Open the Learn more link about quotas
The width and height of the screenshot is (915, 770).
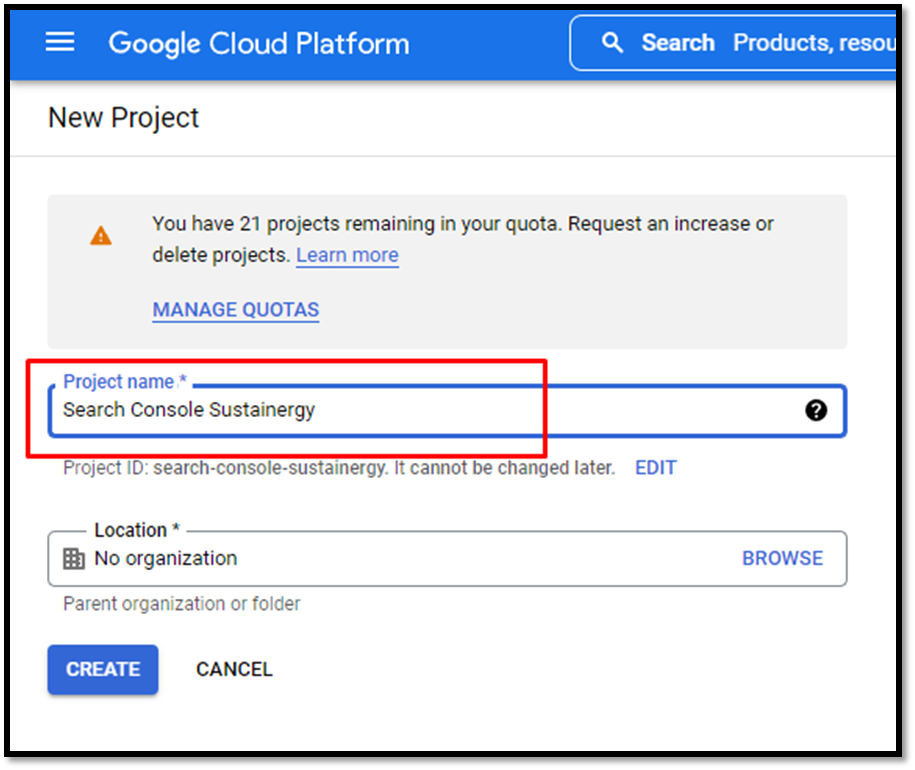[347, 255]
